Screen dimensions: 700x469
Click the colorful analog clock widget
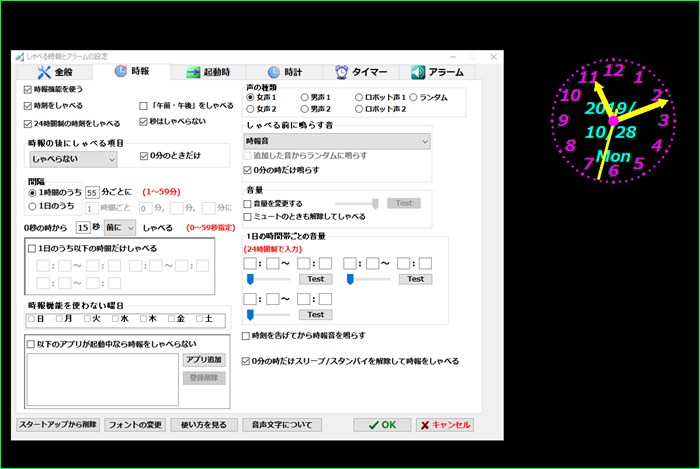(x=613, y=120)
